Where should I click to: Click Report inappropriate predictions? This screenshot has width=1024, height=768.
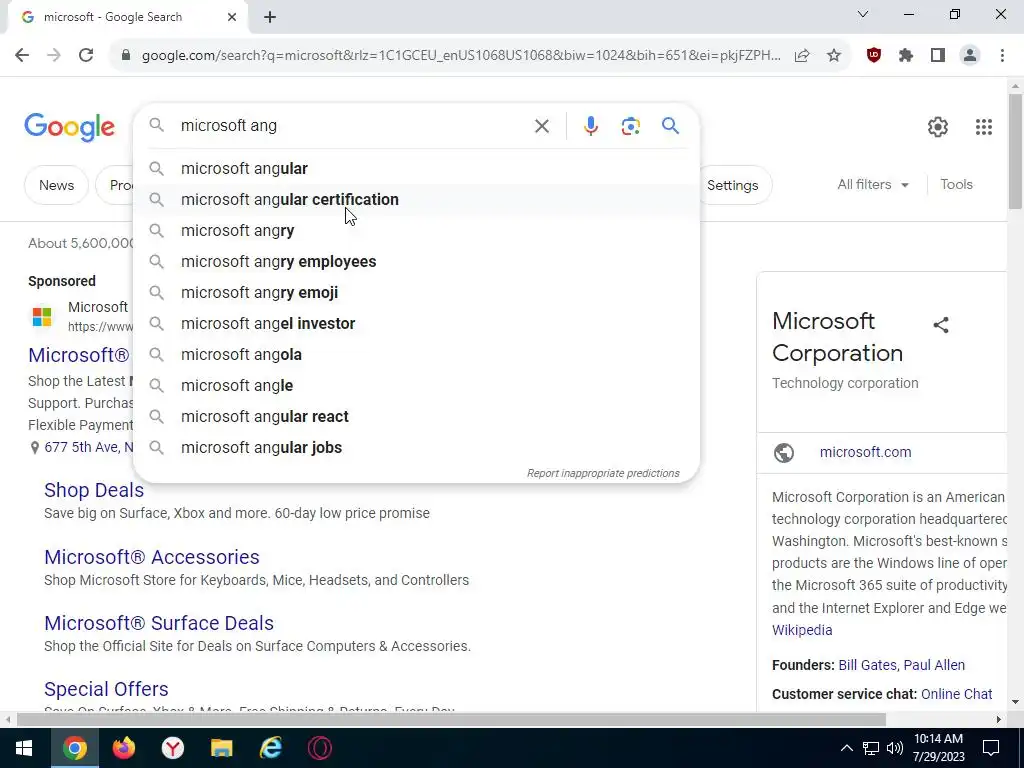(603, 473)
